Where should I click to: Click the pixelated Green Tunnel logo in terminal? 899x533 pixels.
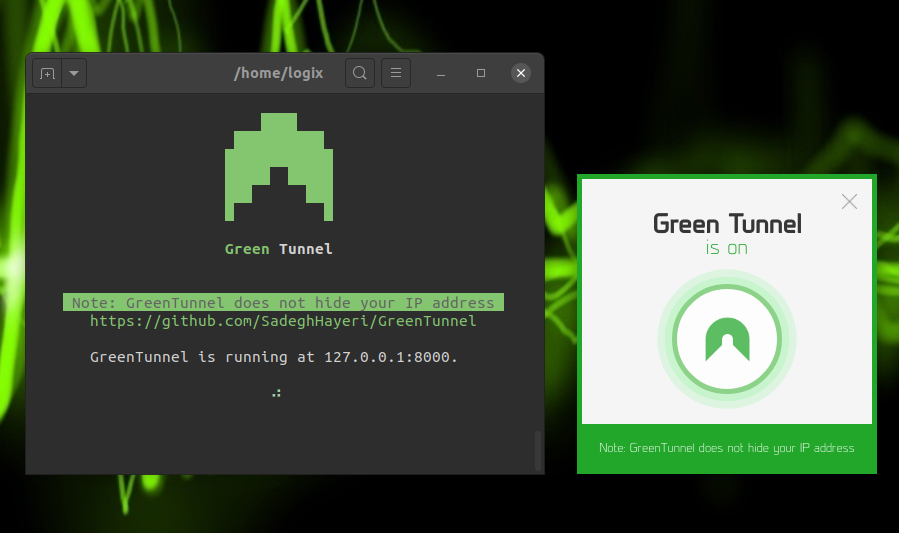(x=278, y=167)
